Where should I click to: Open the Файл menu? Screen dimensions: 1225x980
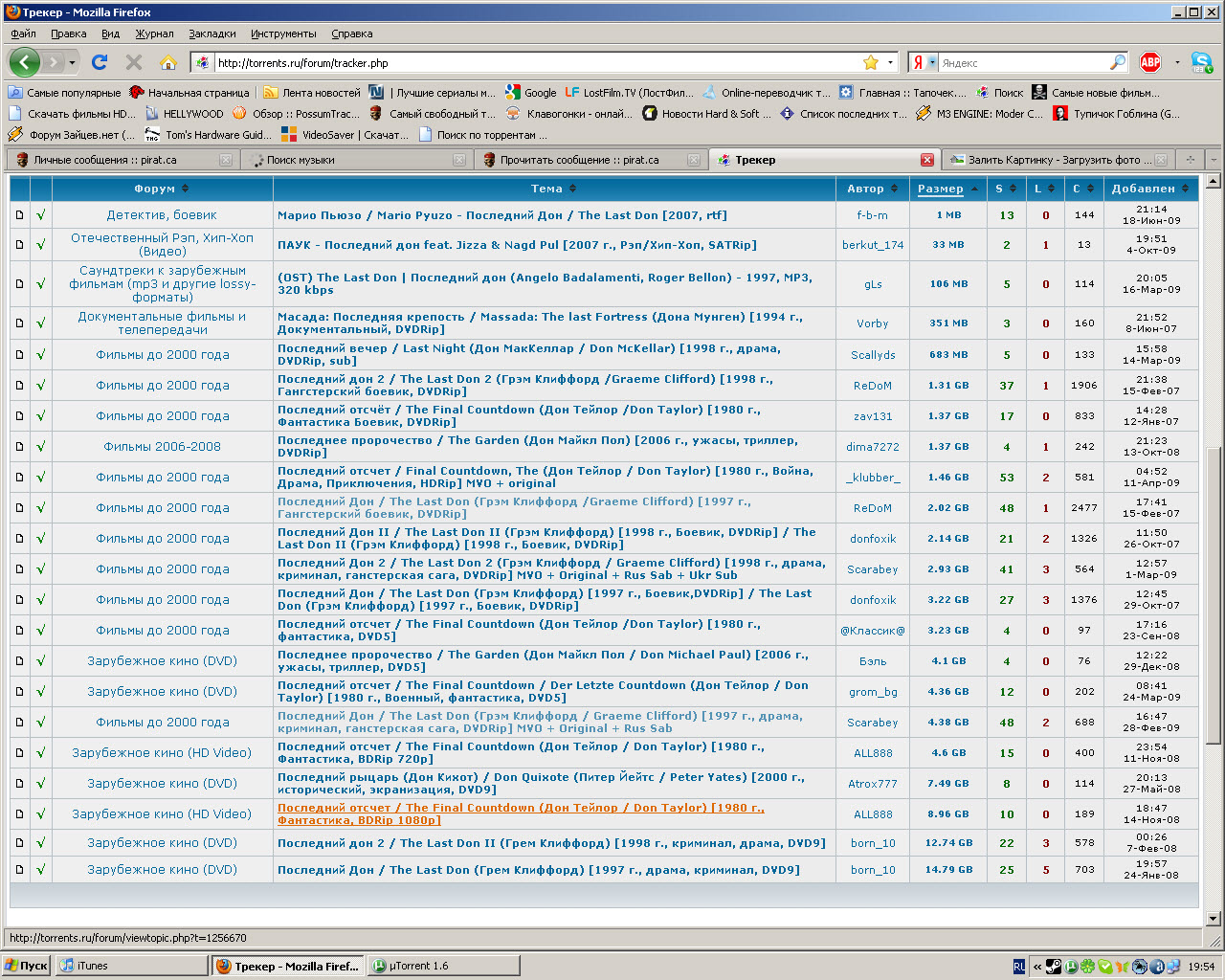click(x=23, y=33)
